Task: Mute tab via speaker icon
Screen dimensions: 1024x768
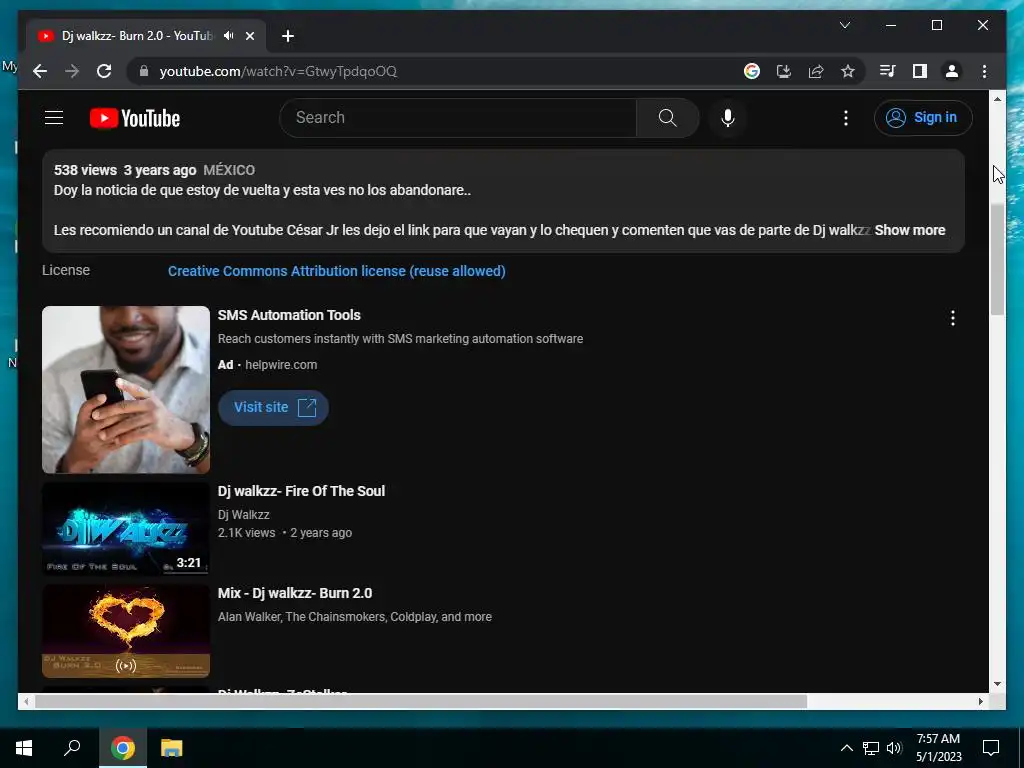Action: (x=229, y=36)
